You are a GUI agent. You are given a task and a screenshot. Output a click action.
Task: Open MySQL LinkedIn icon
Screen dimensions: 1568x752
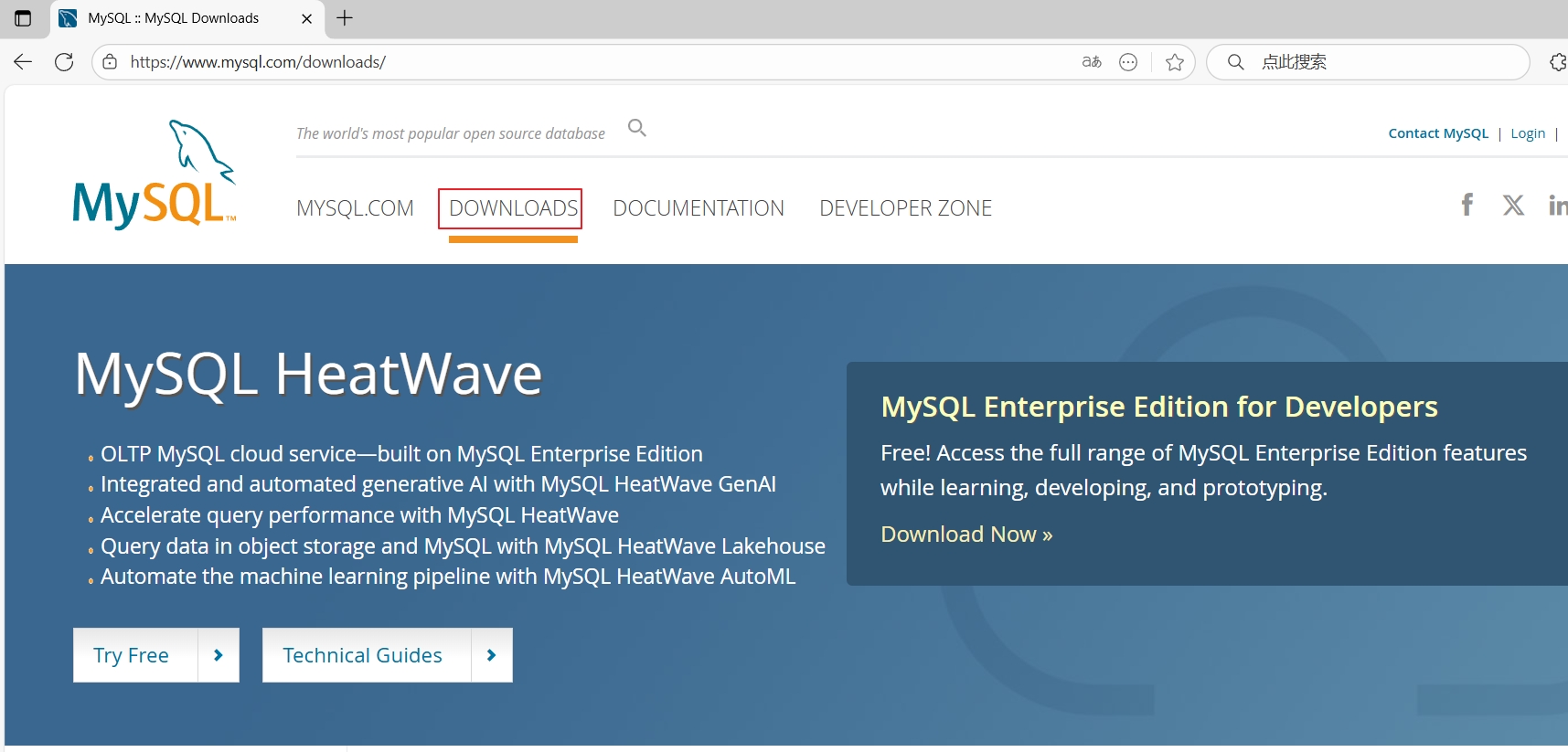[x=1558, y=205]
